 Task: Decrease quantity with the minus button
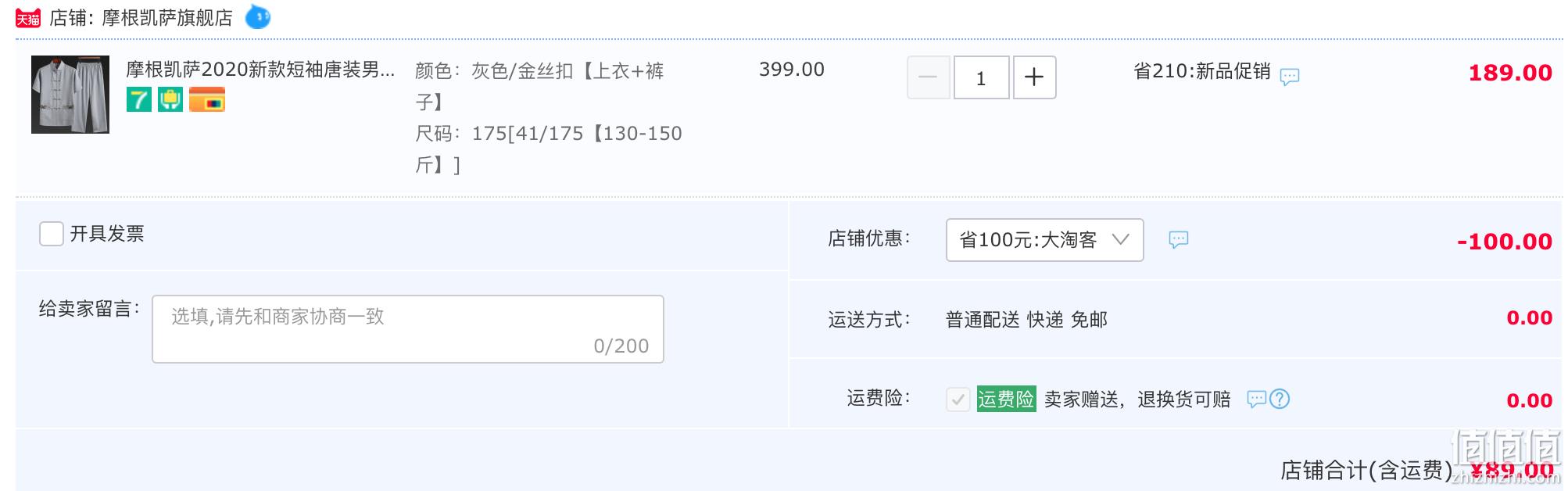(928, 77)
